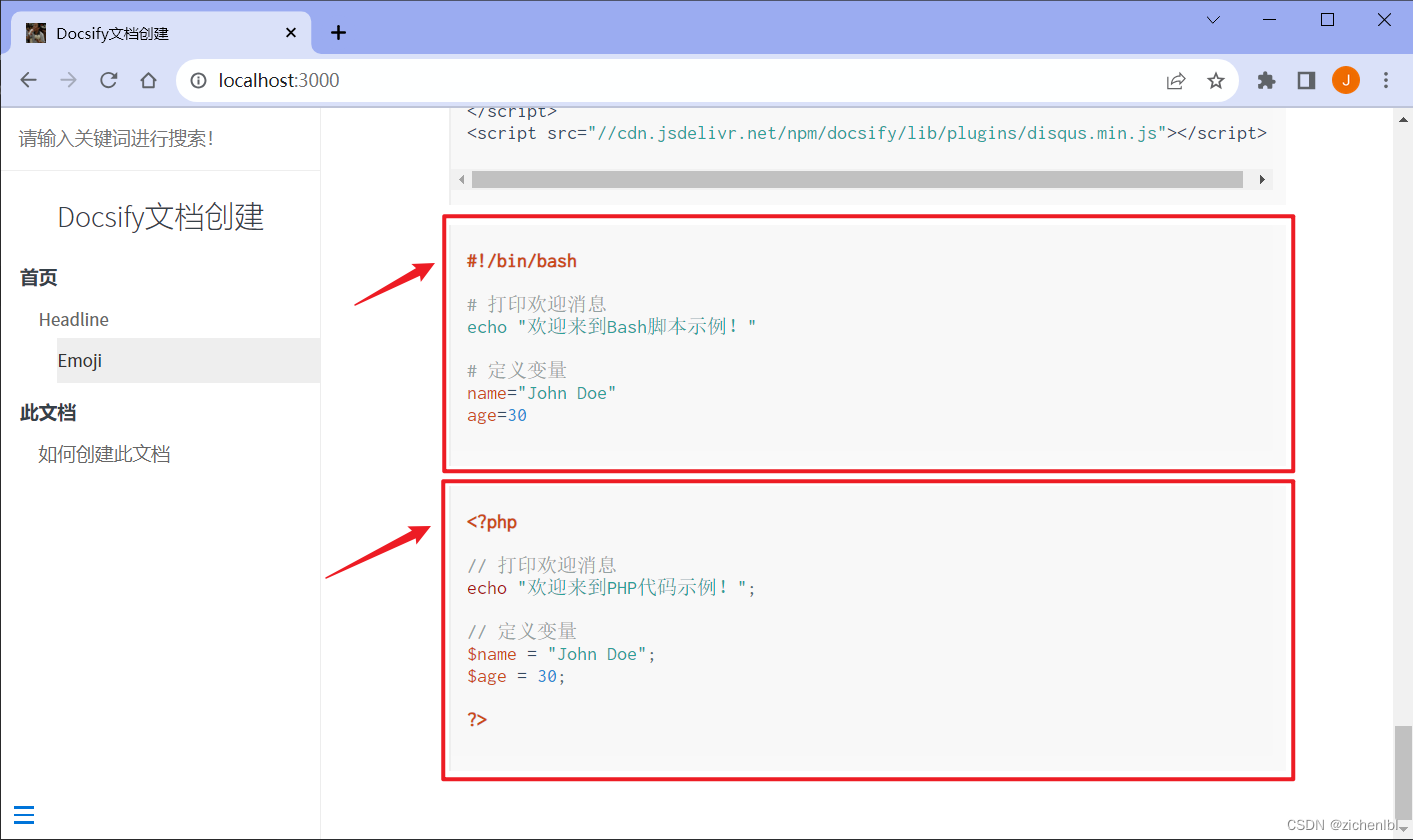Toggle the browser side panel
This screenshot has height=840, width=1413.
coord(1306,81)
